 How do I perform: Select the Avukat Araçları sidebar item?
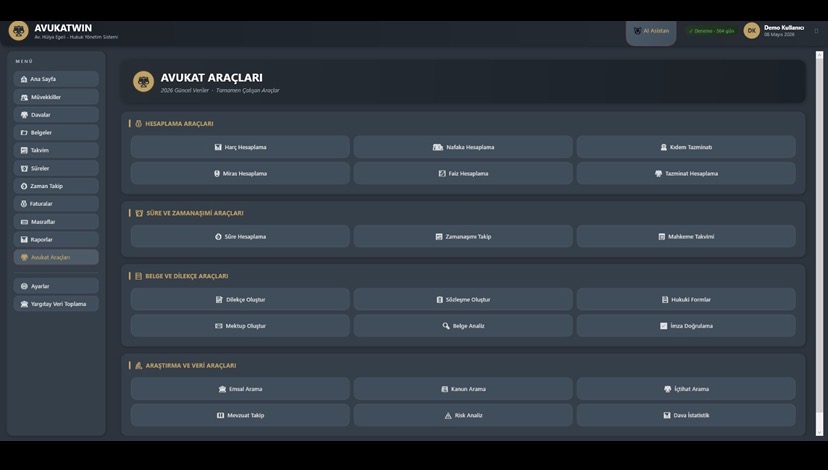click(x=56, y=257)
